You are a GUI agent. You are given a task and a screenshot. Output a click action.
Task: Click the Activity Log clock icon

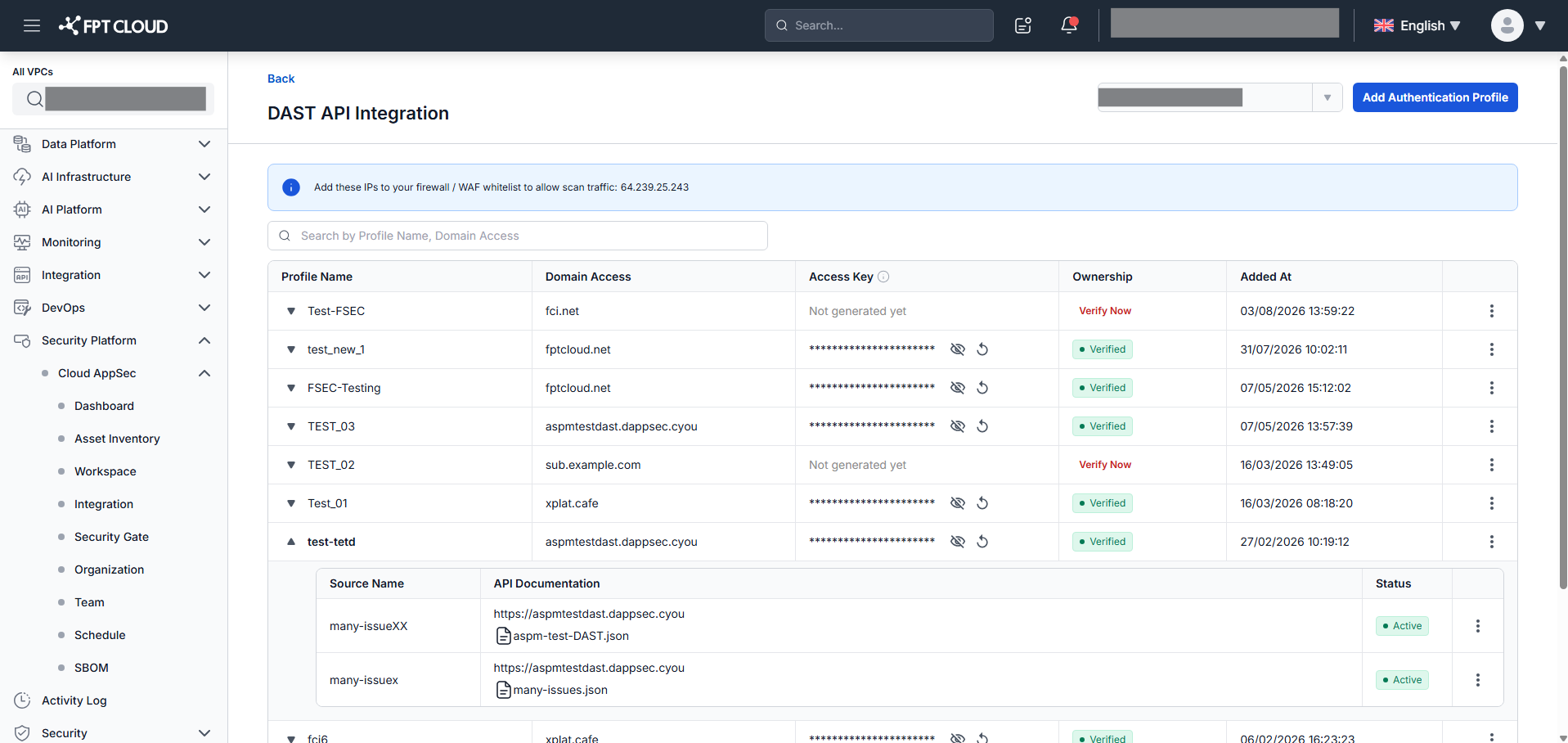pos(22,700)
